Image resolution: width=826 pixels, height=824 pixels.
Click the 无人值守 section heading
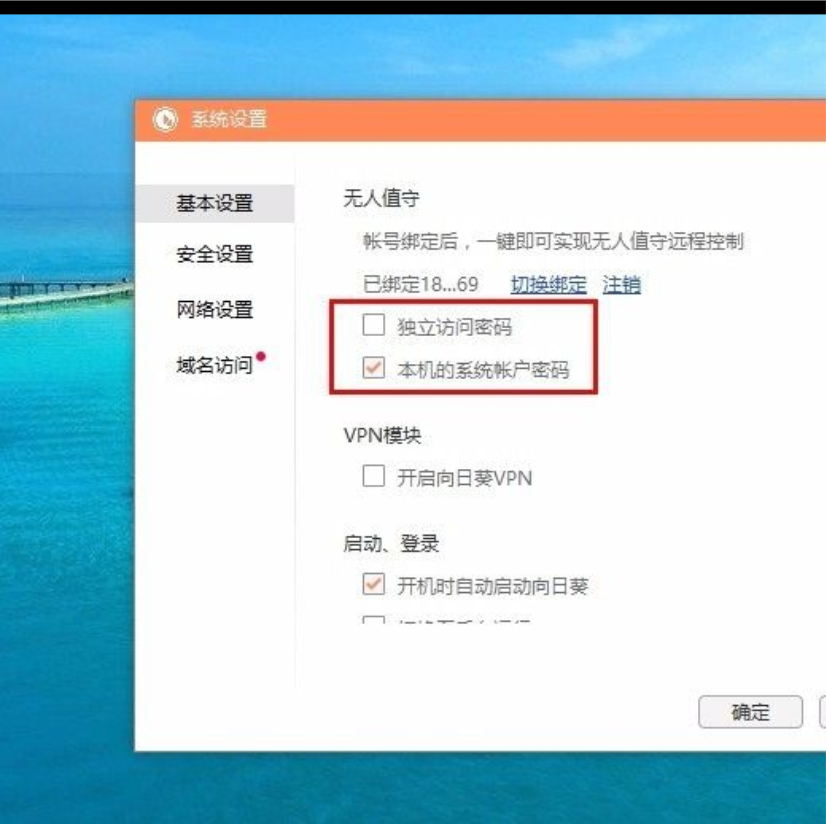(x=381, y=199)
